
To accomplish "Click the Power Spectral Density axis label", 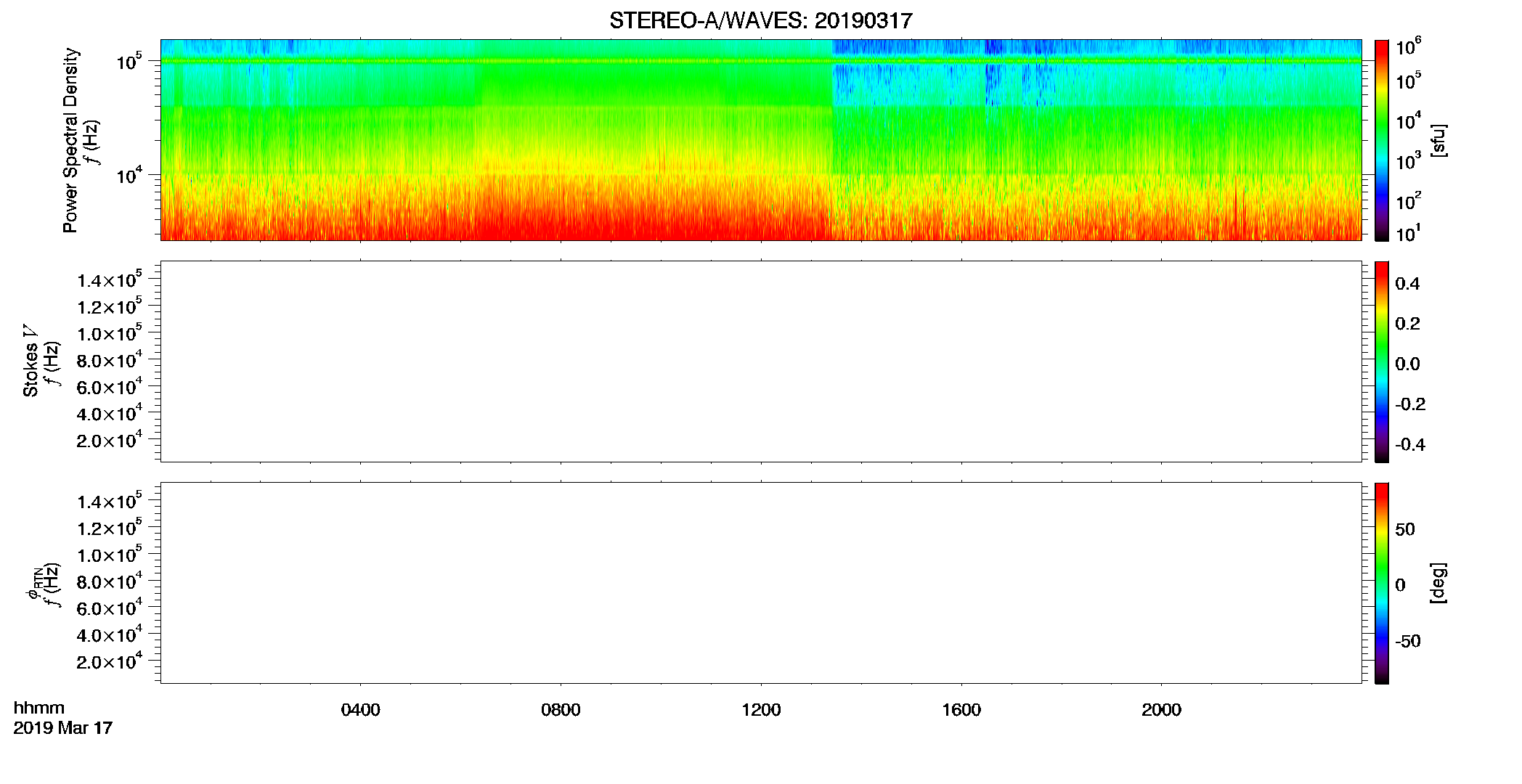I will (70, 140).
